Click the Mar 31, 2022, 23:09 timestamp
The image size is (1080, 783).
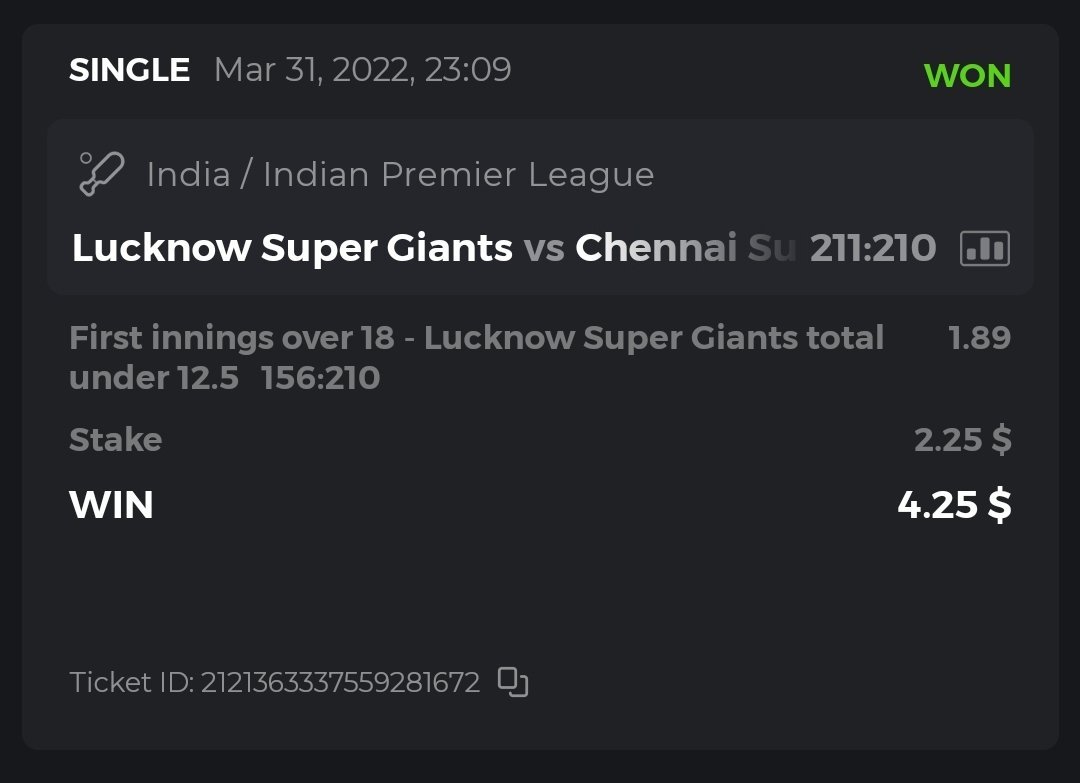[362, 70]
